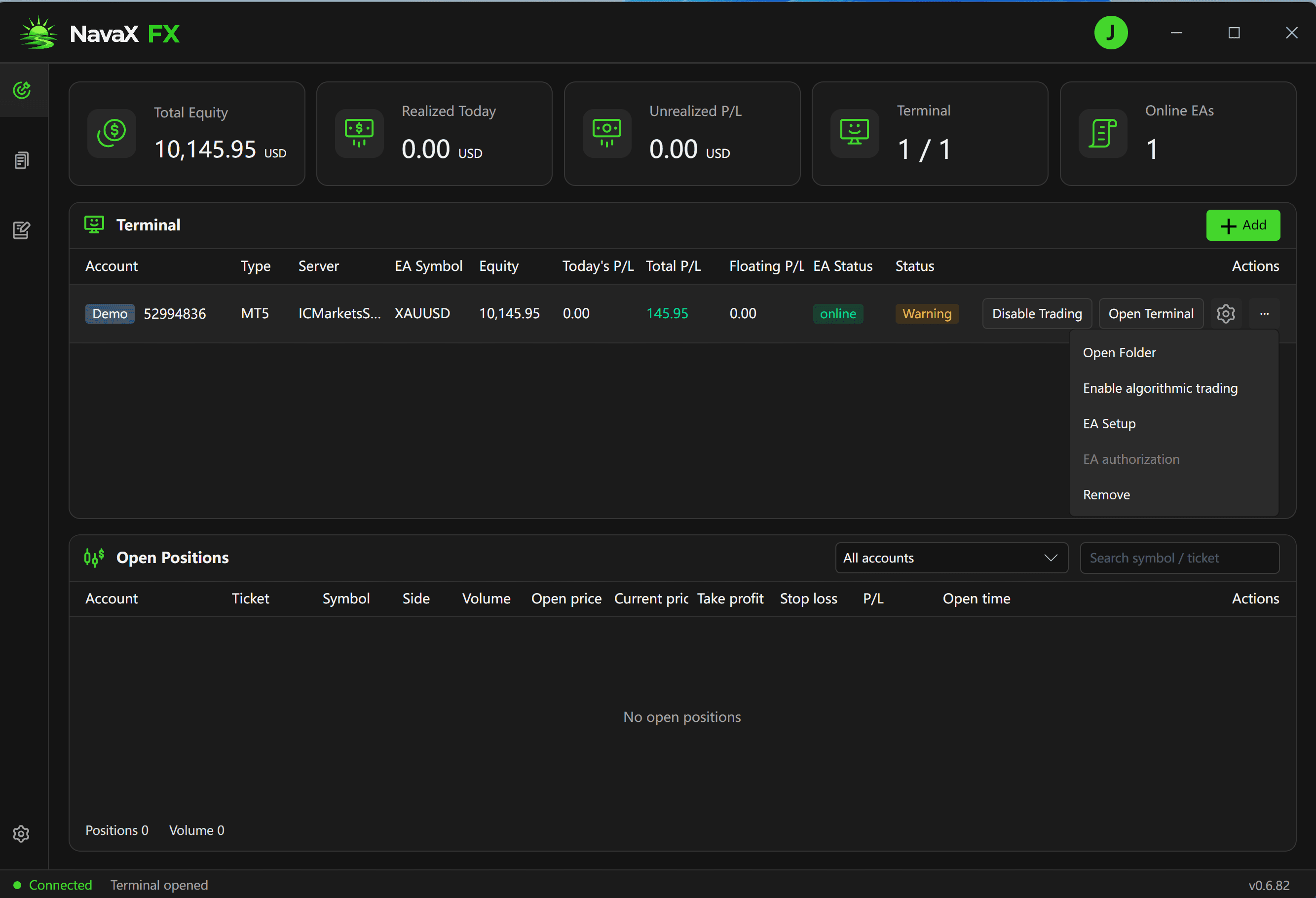Click the Realized Today cash icon
Screen dimensions: 1316x898
[x=359, y=133]
